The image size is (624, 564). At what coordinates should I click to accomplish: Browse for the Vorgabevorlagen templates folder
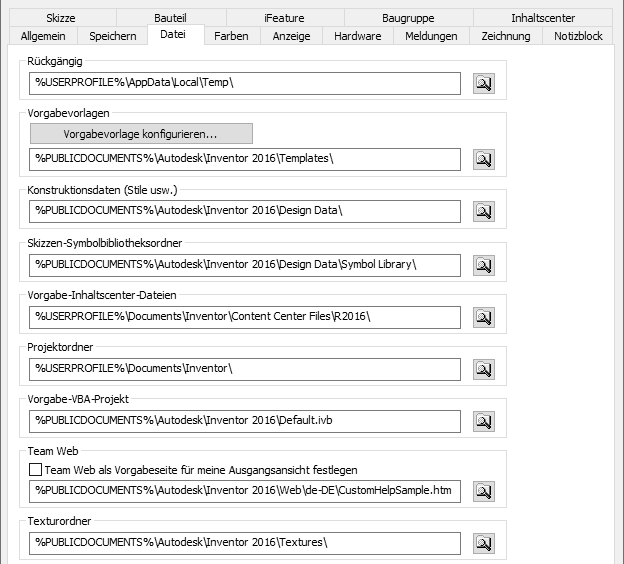(x=483, y=159)
